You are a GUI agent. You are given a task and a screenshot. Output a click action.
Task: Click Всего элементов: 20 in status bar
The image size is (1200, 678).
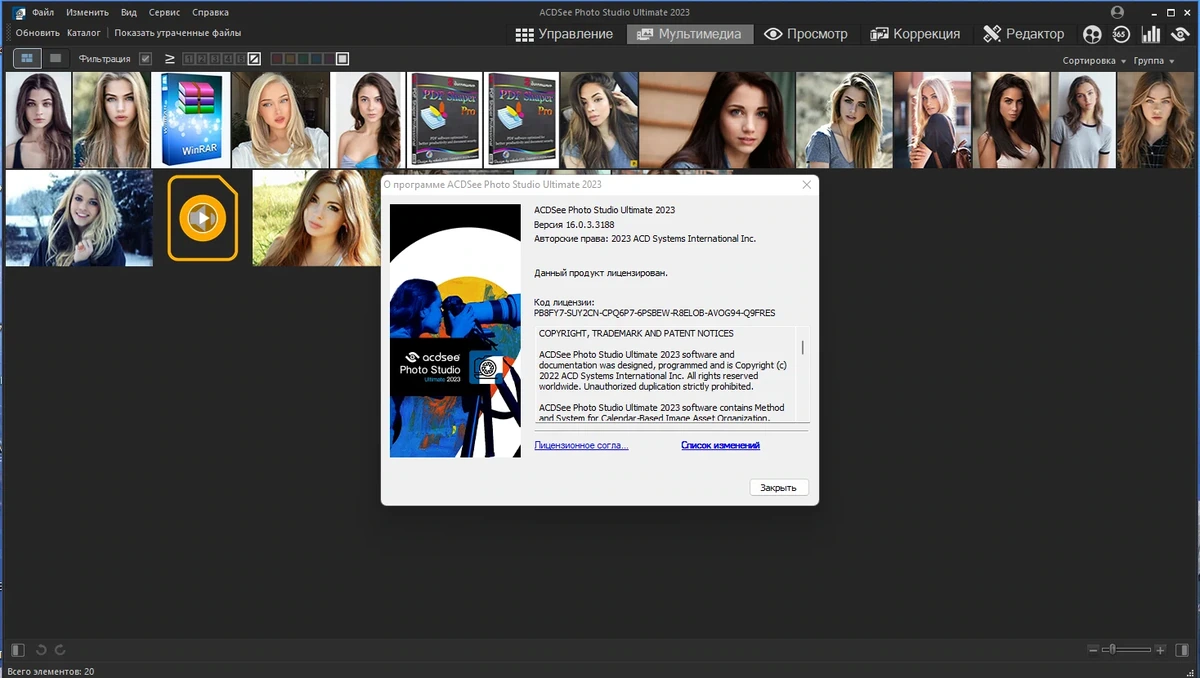click(49, 671)
